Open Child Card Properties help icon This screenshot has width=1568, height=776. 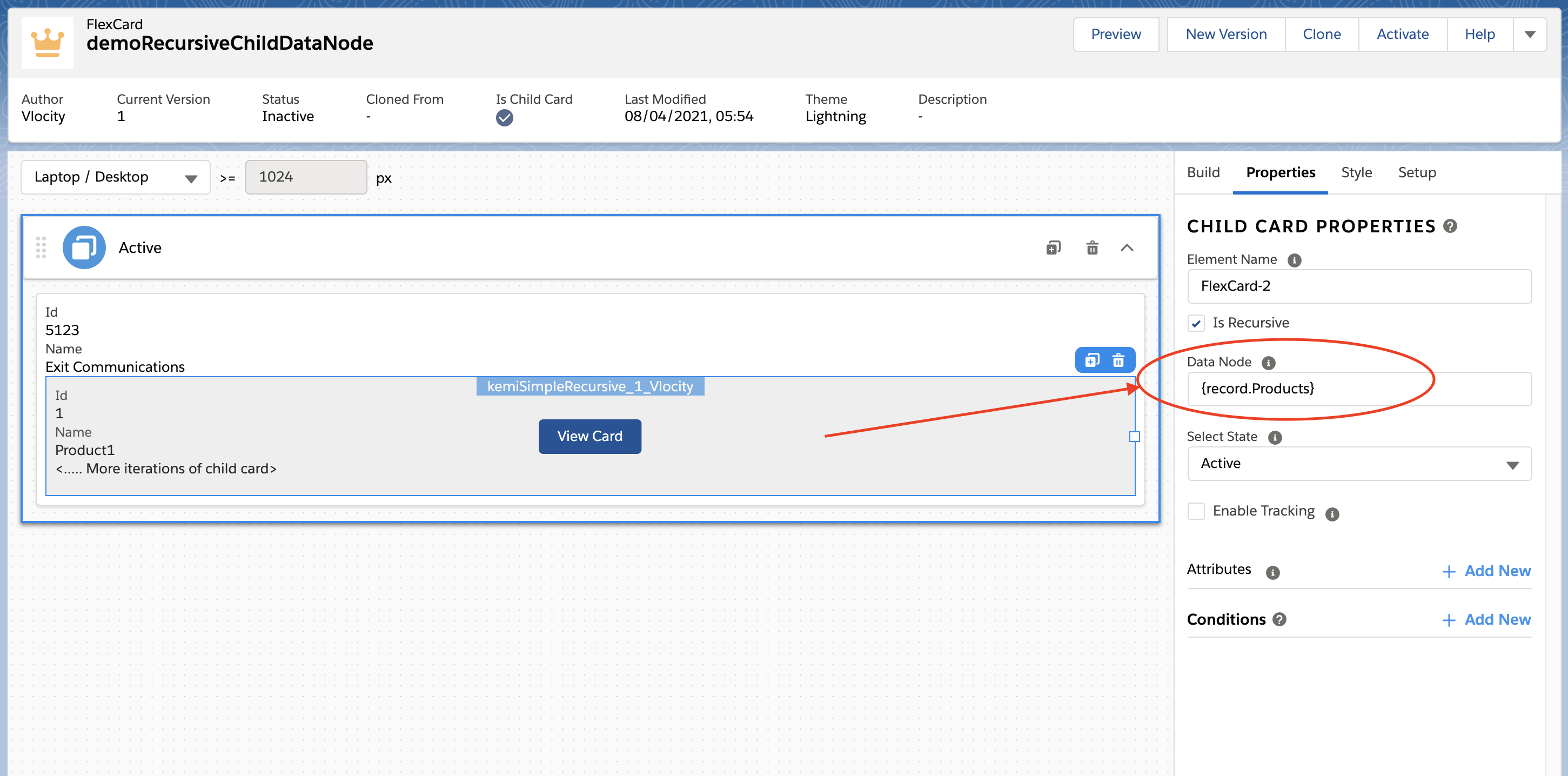pyautogui.click(x=1451, y=226)
